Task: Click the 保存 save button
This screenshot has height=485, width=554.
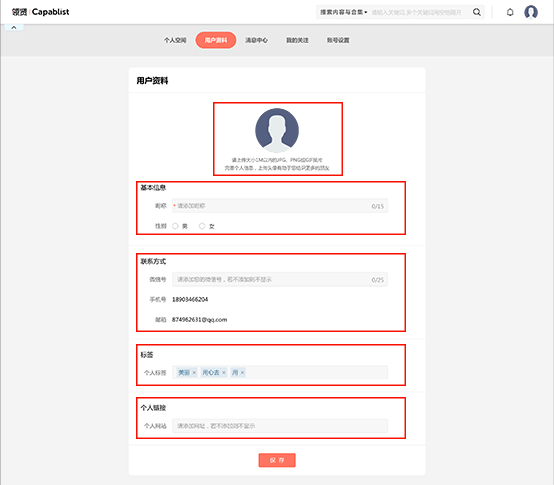Action: (277, 460)
